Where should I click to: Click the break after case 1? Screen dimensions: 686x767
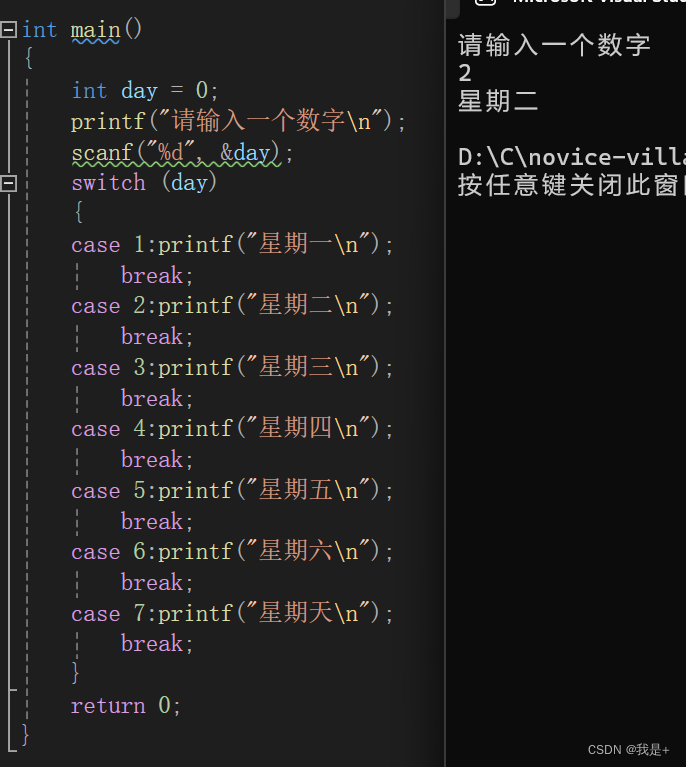coord(157,275)
